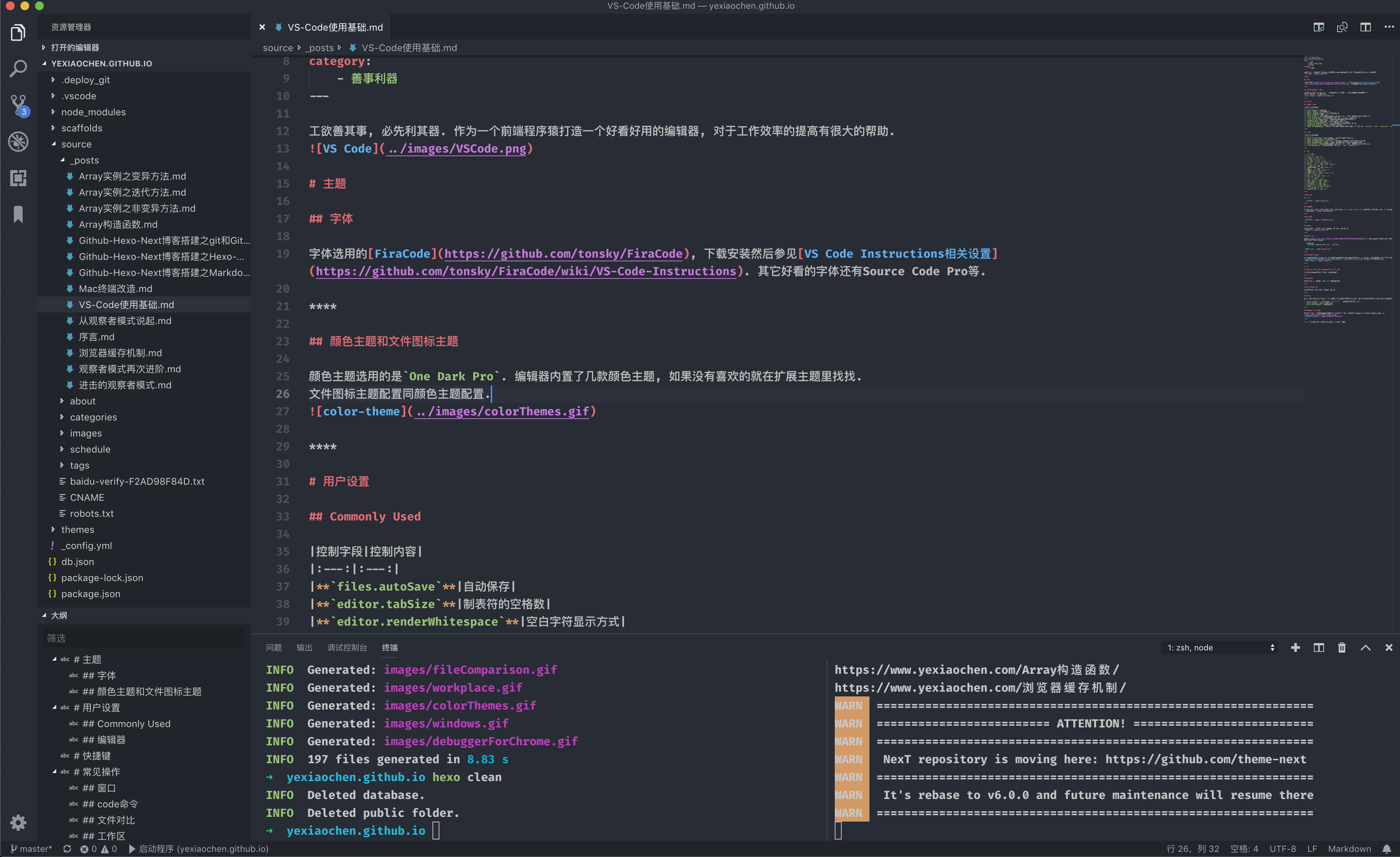Open the Array构造函数 URL in terminal
Screen dimensions: 1400x857
coord(976,670)
